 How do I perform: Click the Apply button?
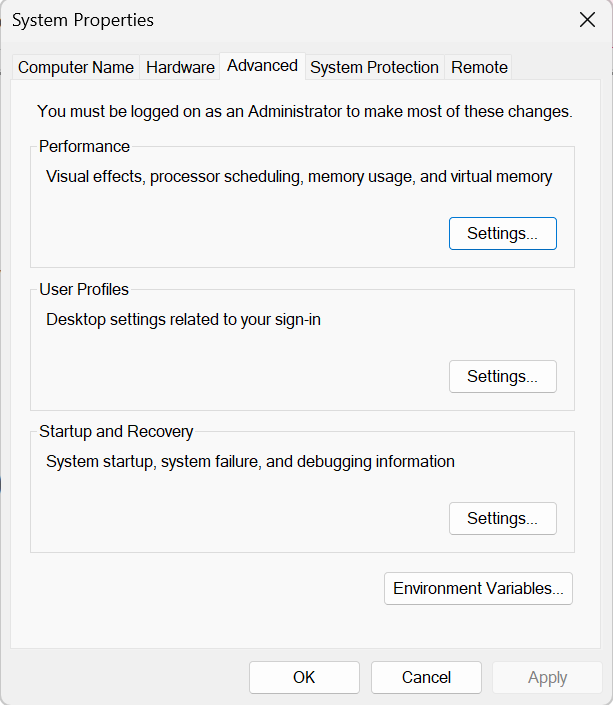[547, 677]
